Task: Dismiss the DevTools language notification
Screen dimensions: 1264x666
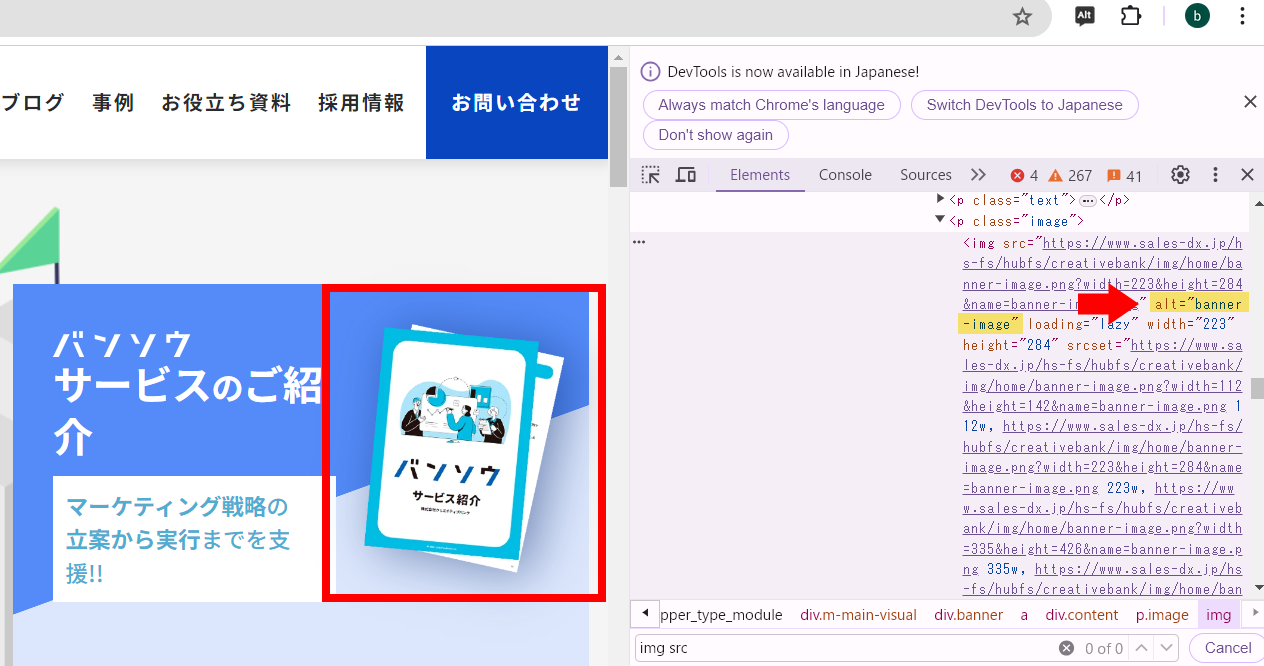Action: [1249, 101]
